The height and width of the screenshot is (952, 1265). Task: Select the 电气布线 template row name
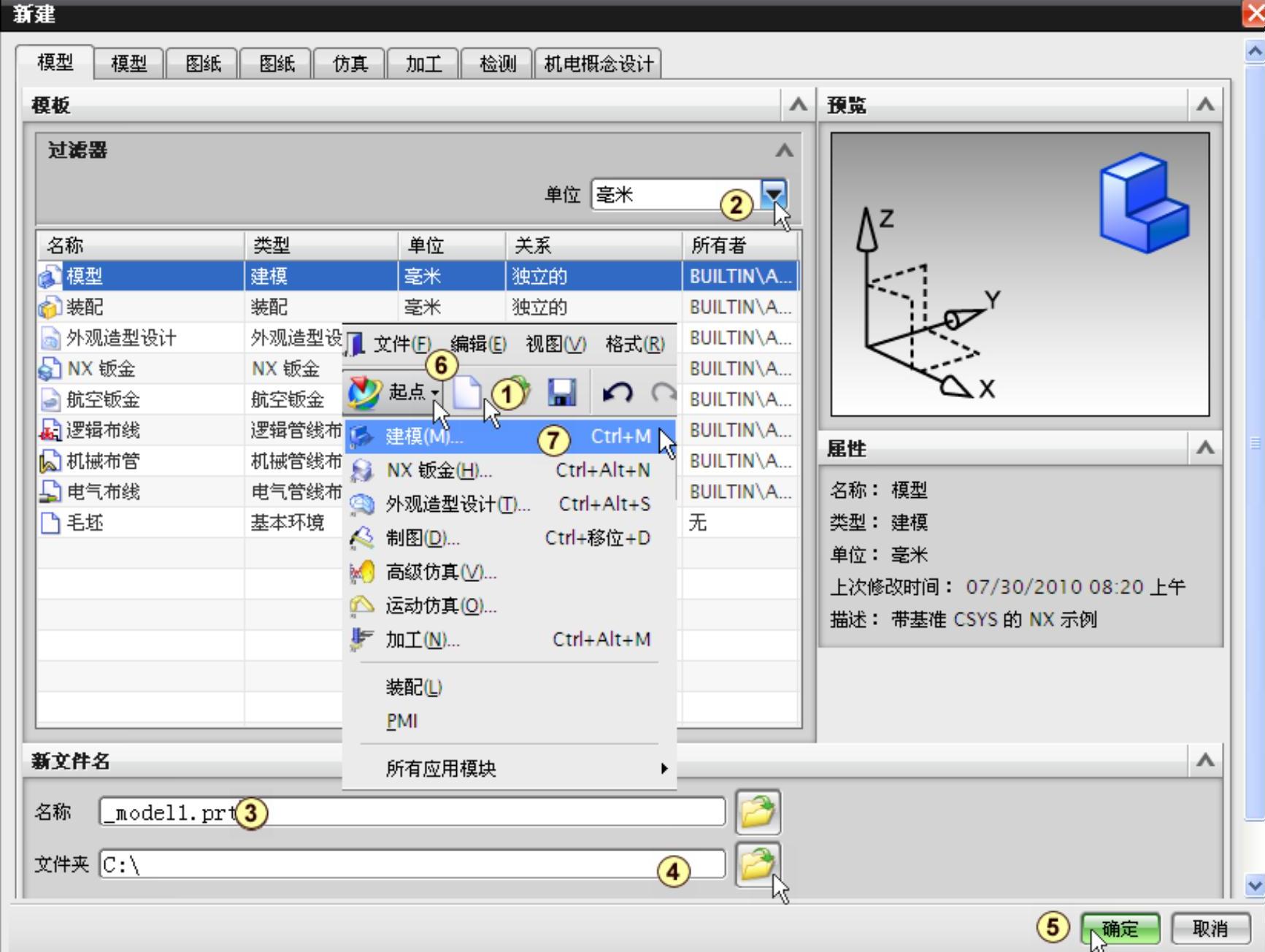pyautogui.click(x=103, y=492)
